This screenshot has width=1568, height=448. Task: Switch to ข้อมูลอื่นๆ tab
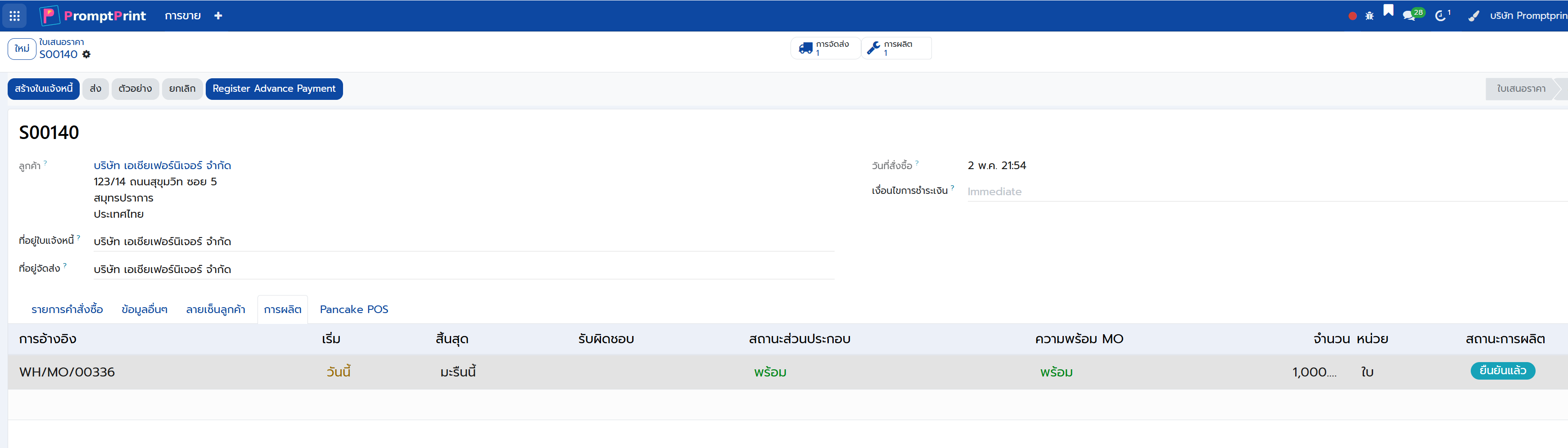tap(144, 309)
